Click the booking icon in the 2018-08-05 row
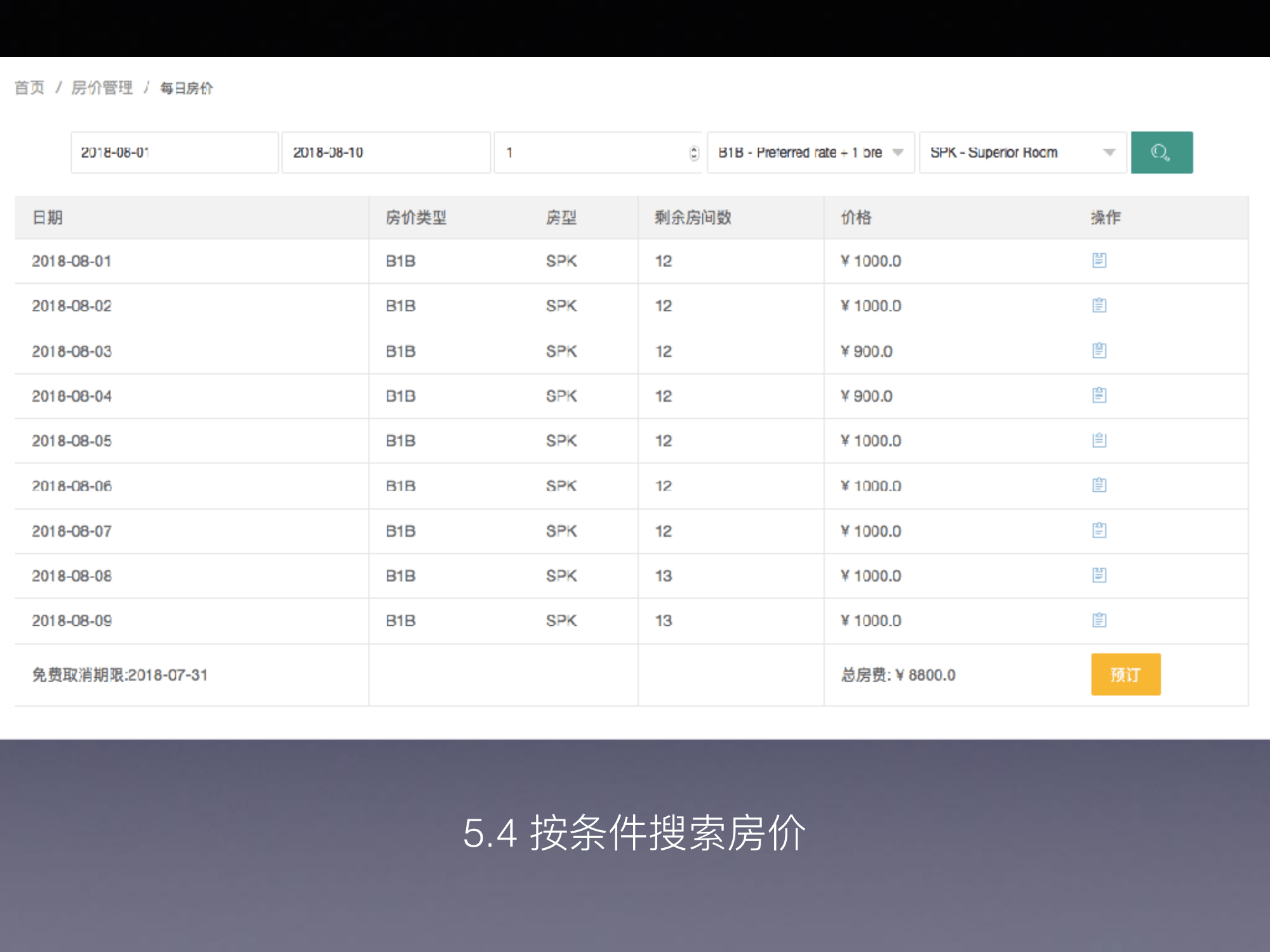Viewport: 1270px width, 952px height. [1099, 440]
